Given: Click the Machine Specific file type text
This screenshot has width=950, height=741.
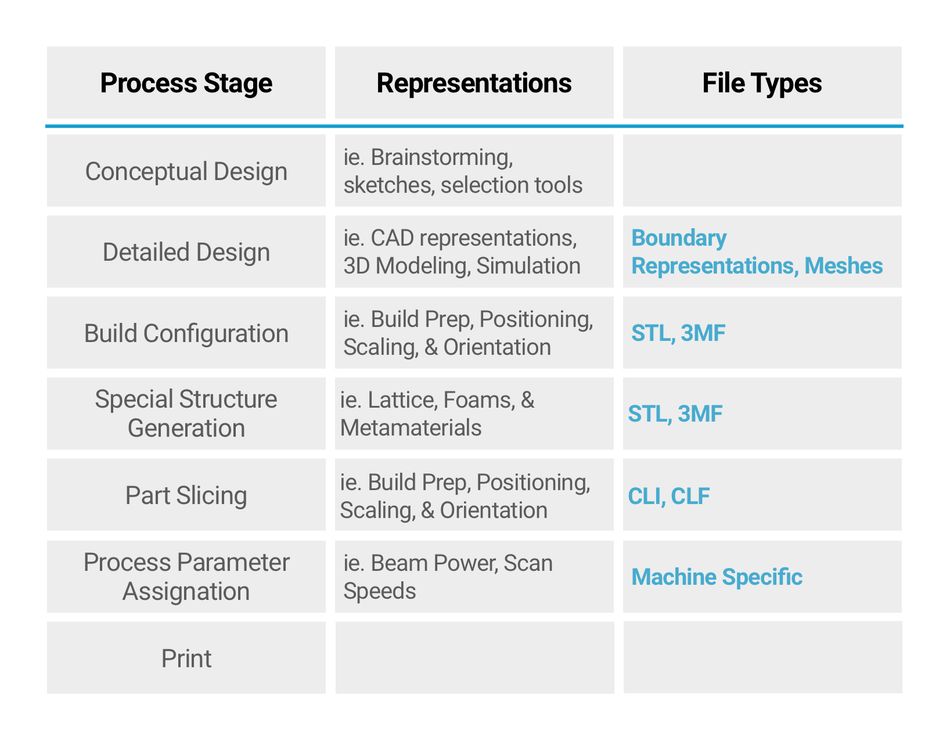Looking at the screenshot, I should pos(717,577).
